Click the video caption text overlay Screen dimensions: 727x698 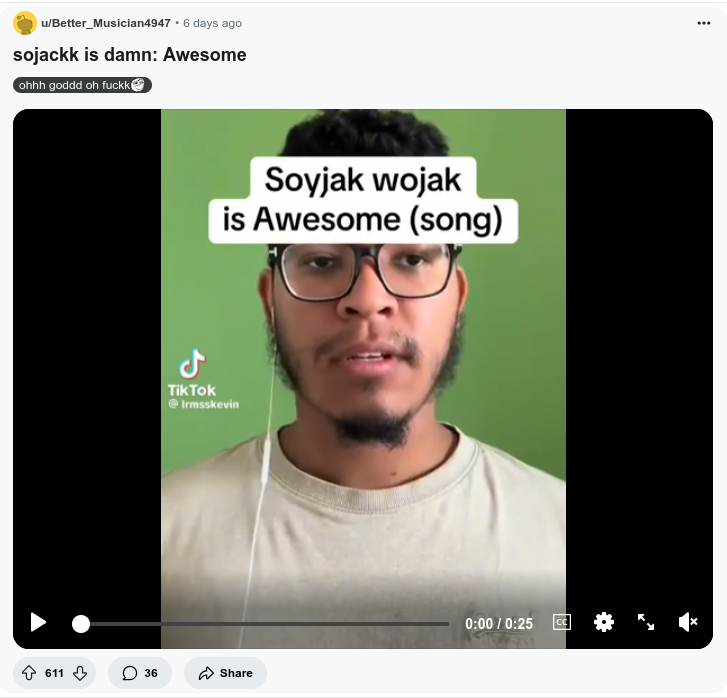pos(362,199)
